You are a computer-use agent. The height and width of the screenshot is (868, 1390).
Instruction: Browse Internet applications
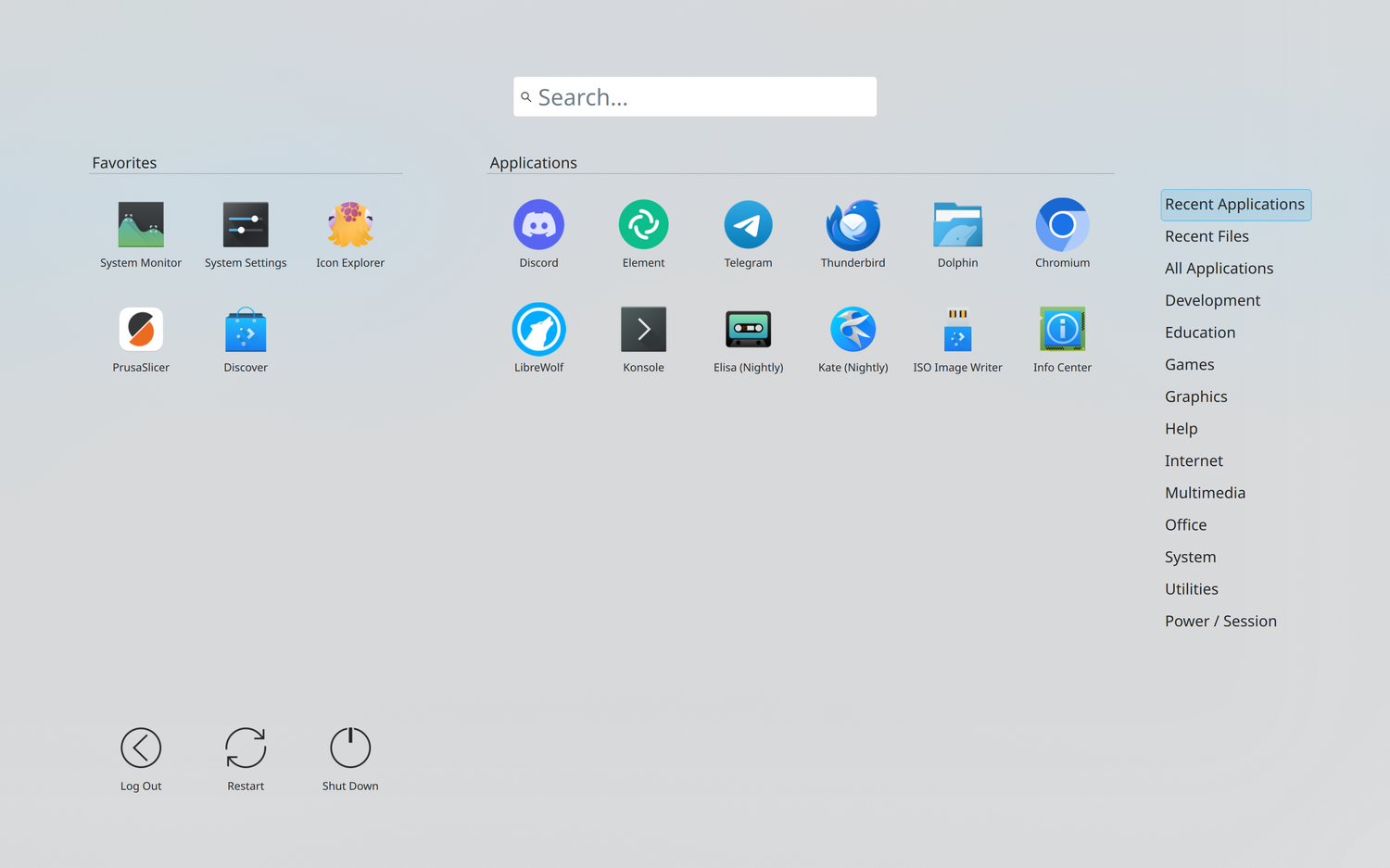pyautogui.click(x=1194, y=460)
